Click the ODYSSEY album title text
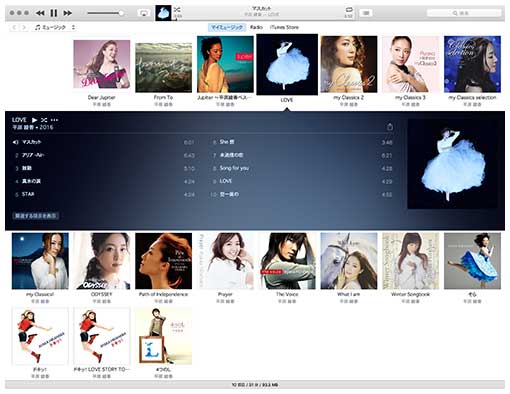 [102, 294]
